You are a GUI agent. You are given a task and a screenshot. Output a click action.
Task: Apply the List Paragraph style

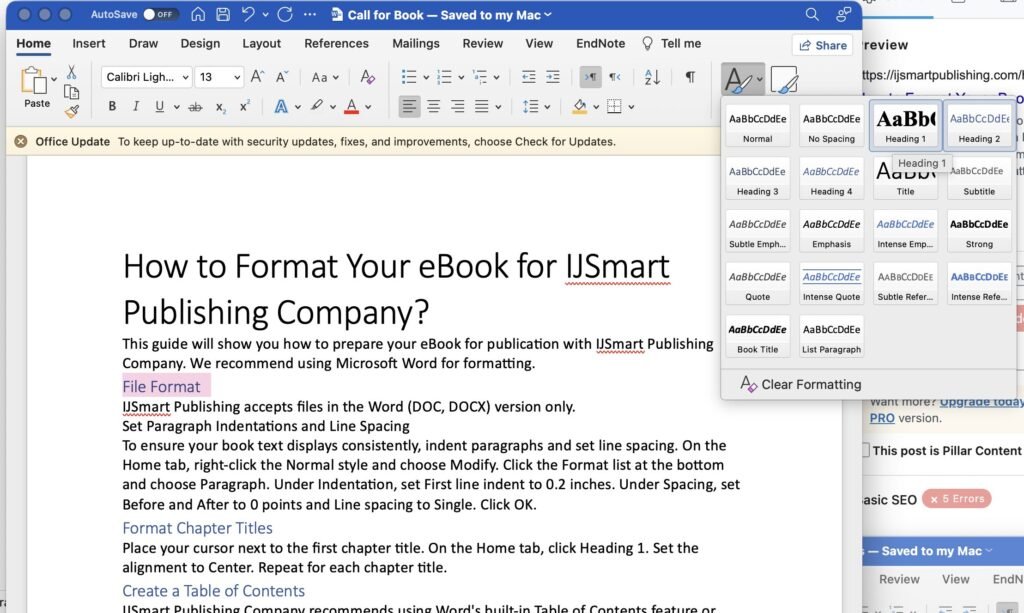pos(831,337)
